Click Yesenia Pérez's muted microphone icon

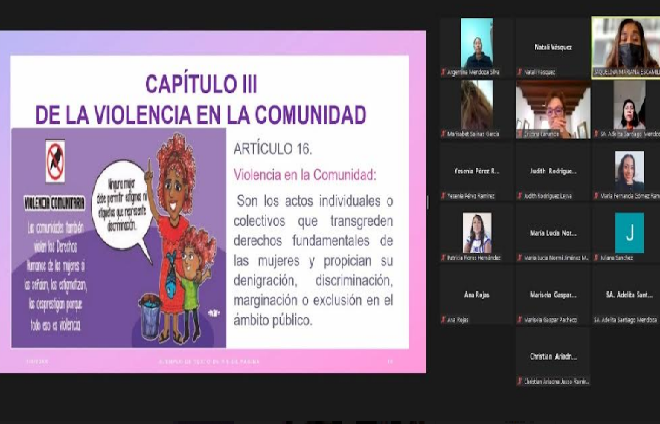(444, 197)
